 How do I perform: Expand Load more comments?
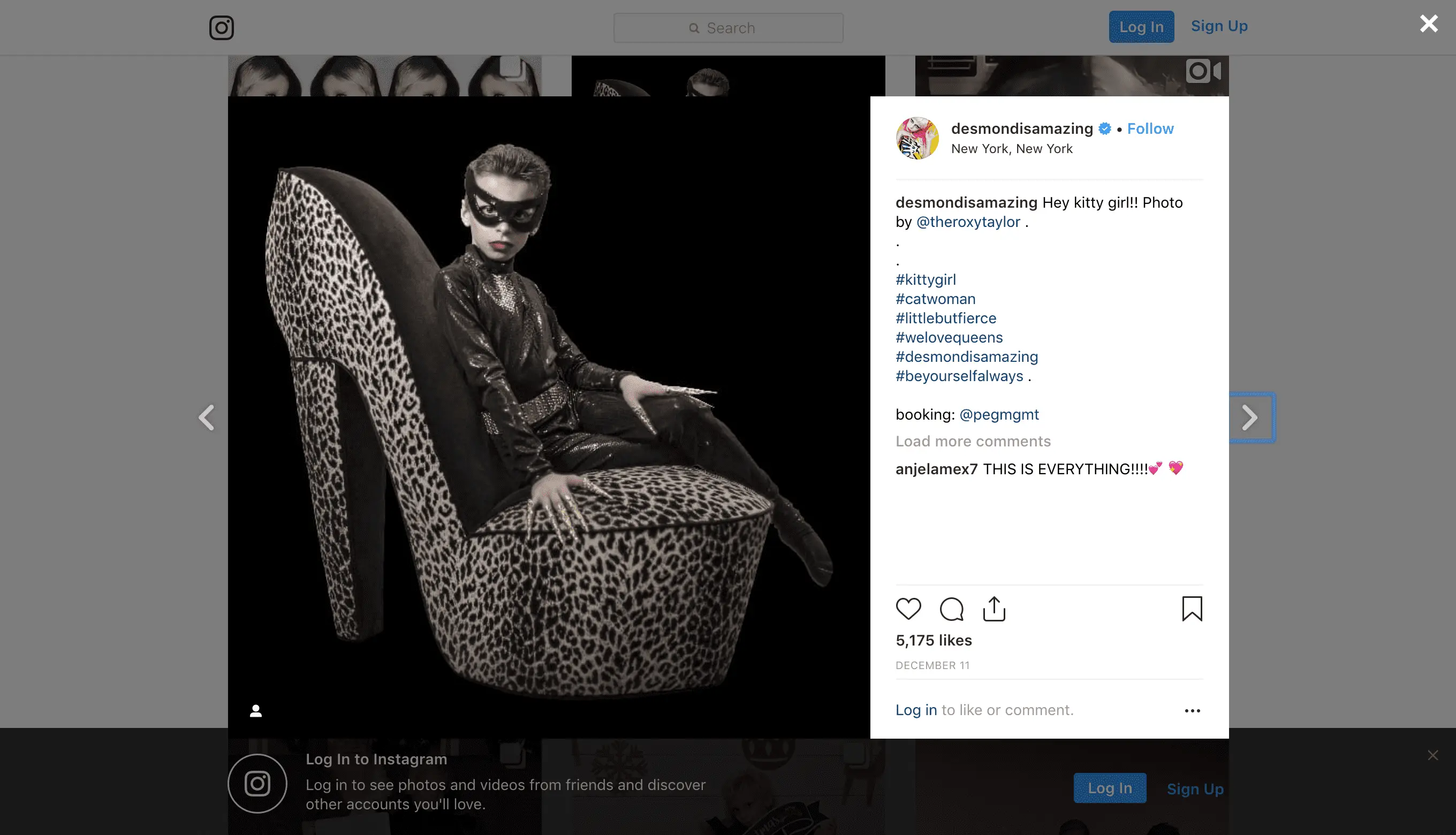coord(973,441)
